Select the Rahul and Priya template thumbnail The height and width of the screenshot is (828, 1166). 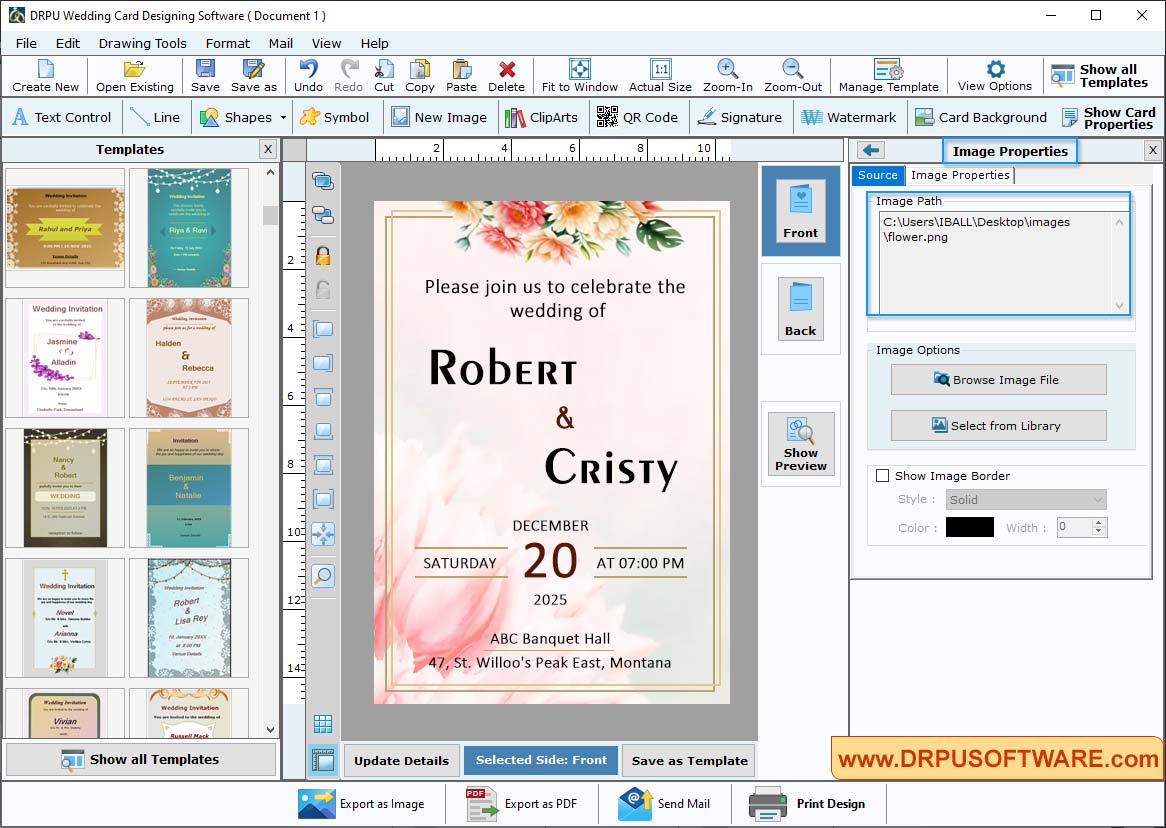tap(64, 227)
